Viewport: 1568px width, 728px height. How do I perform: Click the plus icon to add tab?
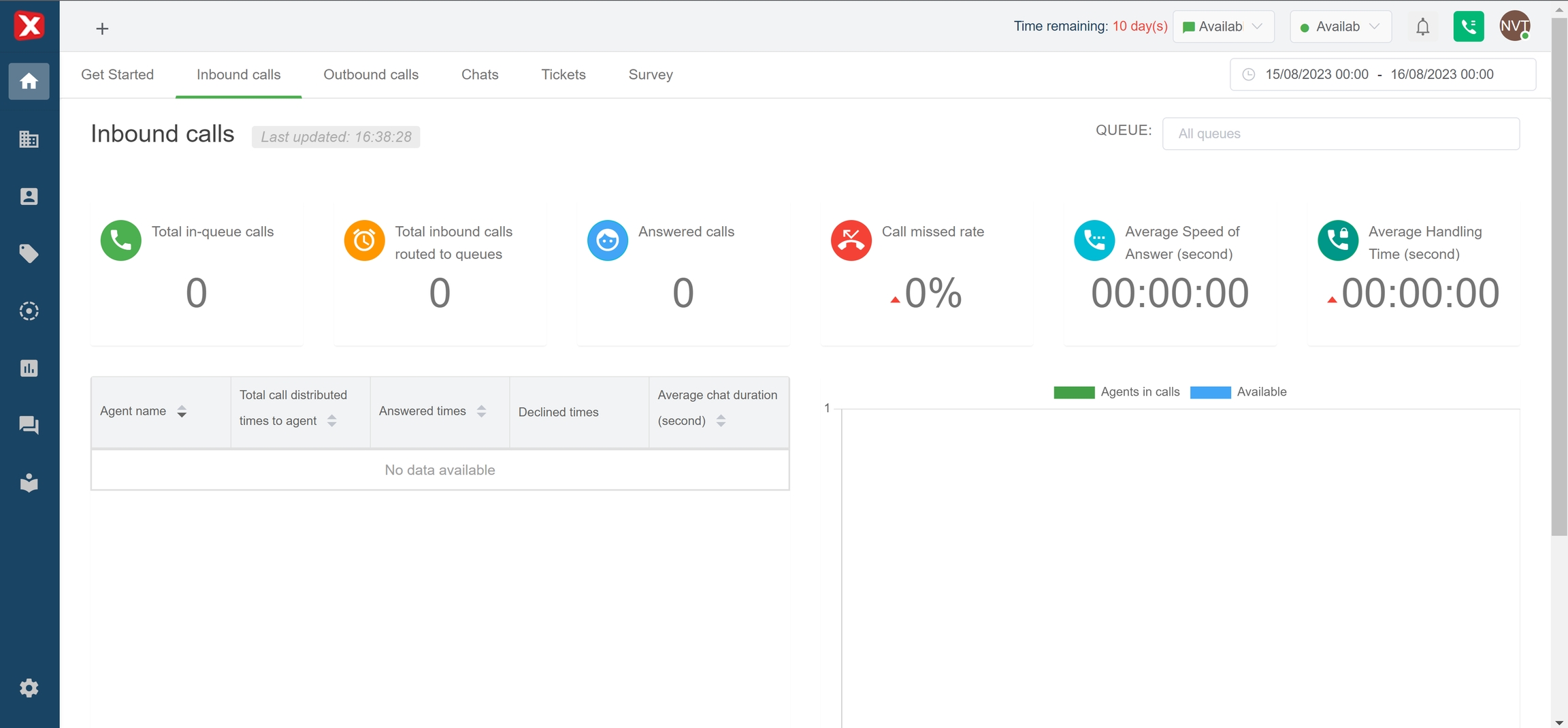(x=102, y=29)
